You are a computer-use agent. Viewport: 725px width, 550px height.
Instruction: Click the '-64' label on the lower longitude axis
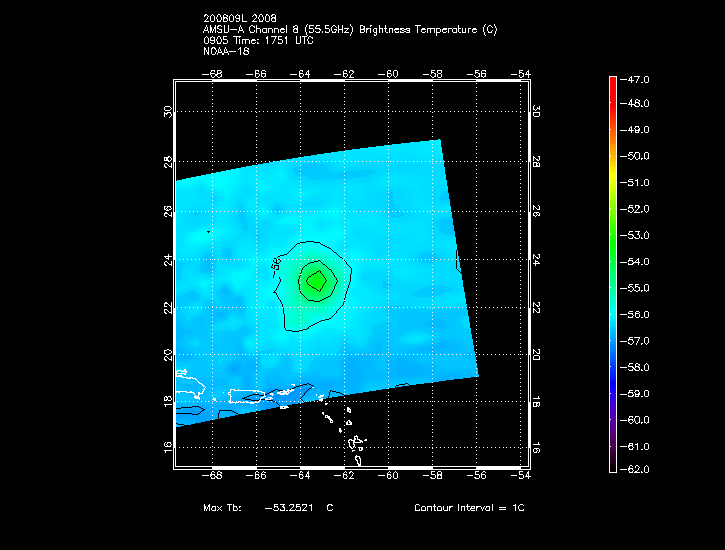pos(300,476)
